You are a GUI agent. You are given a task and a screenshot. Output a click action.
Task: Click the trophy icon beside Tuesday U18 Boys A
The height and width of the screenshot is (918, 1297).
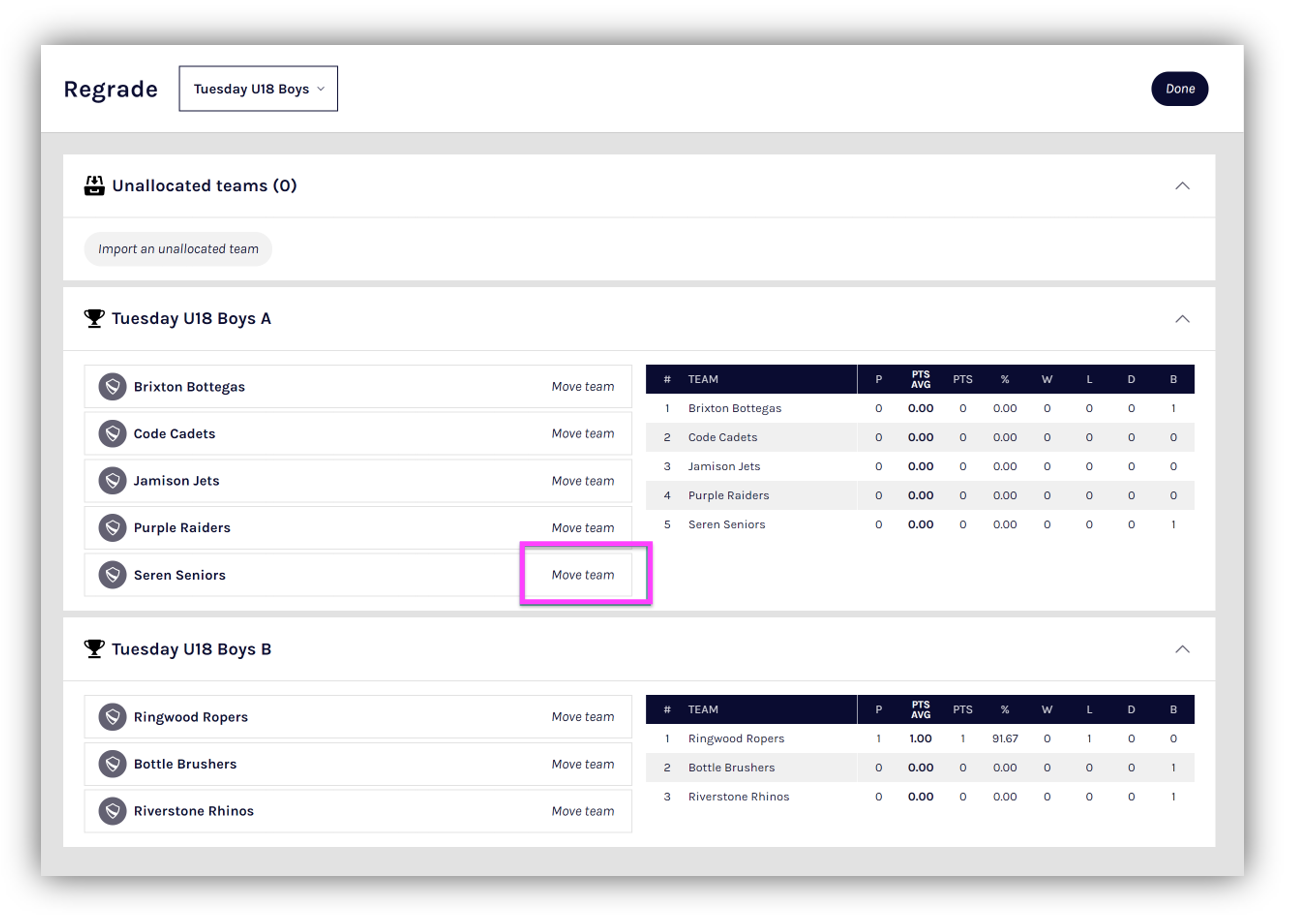coord(94,319)
